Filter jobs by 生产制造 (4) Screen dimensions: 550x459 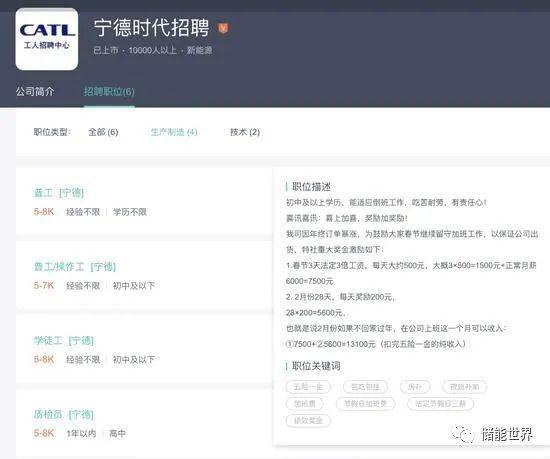click(174, 132)
